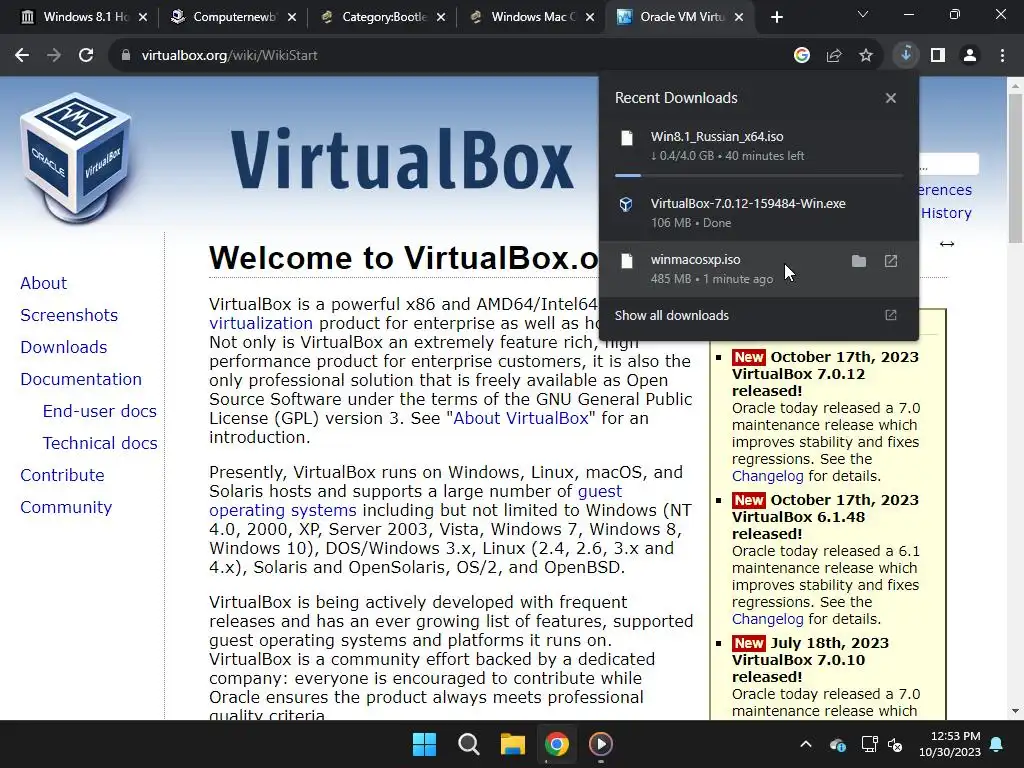Screen dimensions: 1024x768
Task: Open the browser side panel
Action: pos(938,56)
